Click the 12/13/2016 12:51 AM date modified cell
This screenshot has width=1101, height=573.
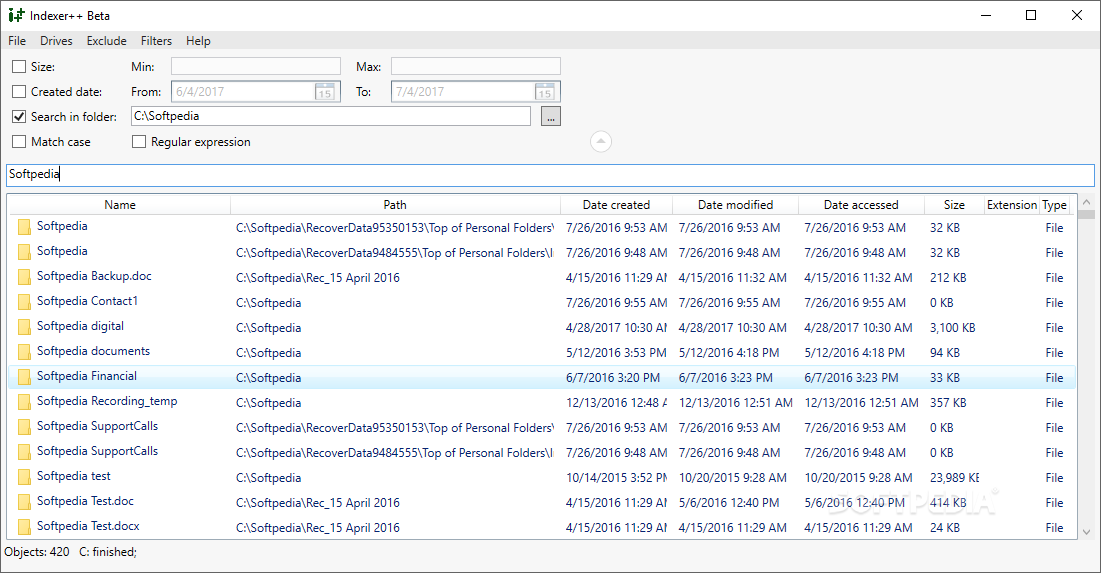(735, 402)
